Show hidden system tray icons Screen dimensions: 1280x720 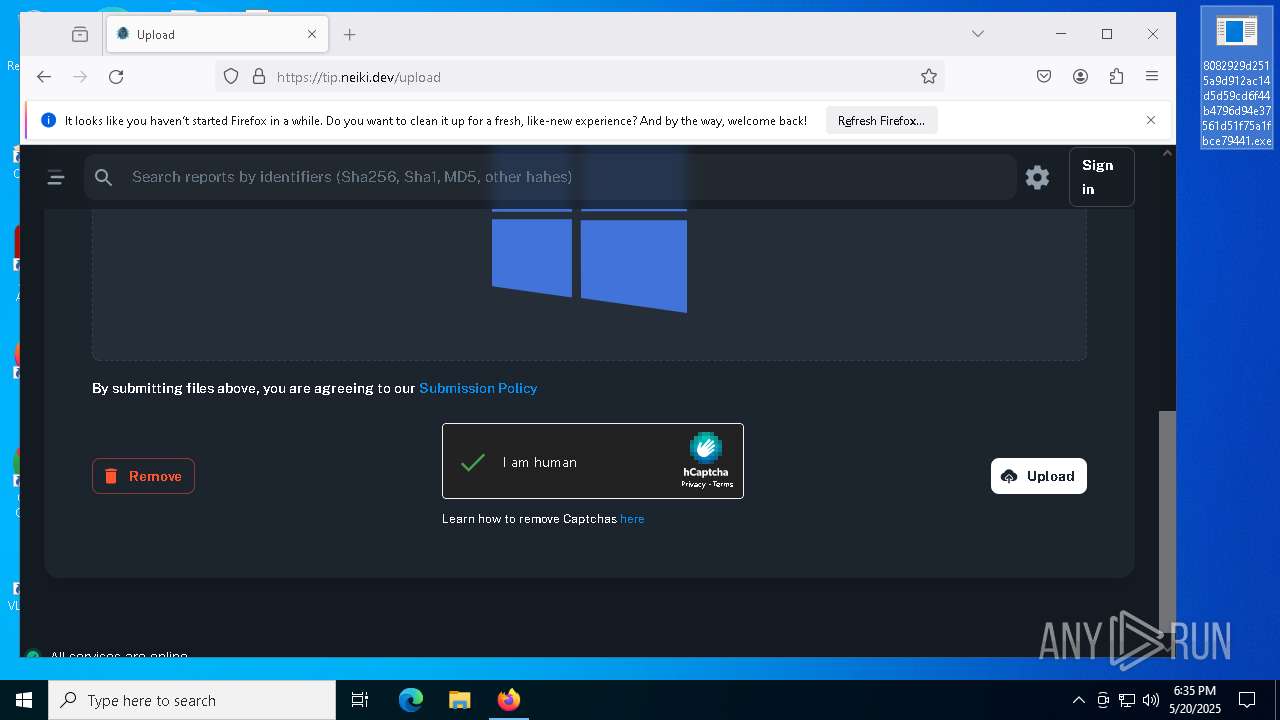point(1079,700)
